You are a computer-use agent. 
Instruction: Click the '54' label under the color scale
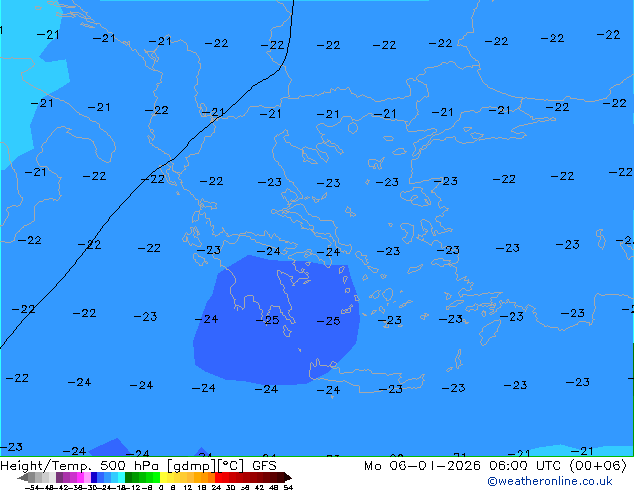287,487
